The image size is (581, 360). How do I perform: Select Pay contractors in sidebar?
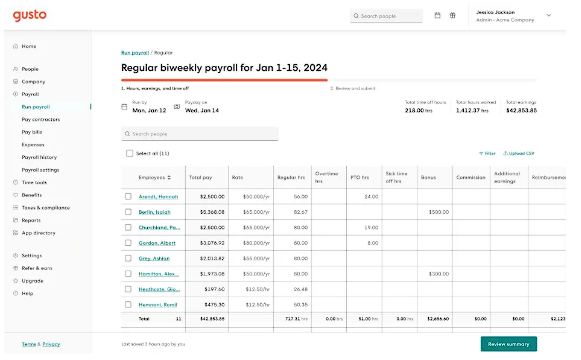click(x=41, y=120)
